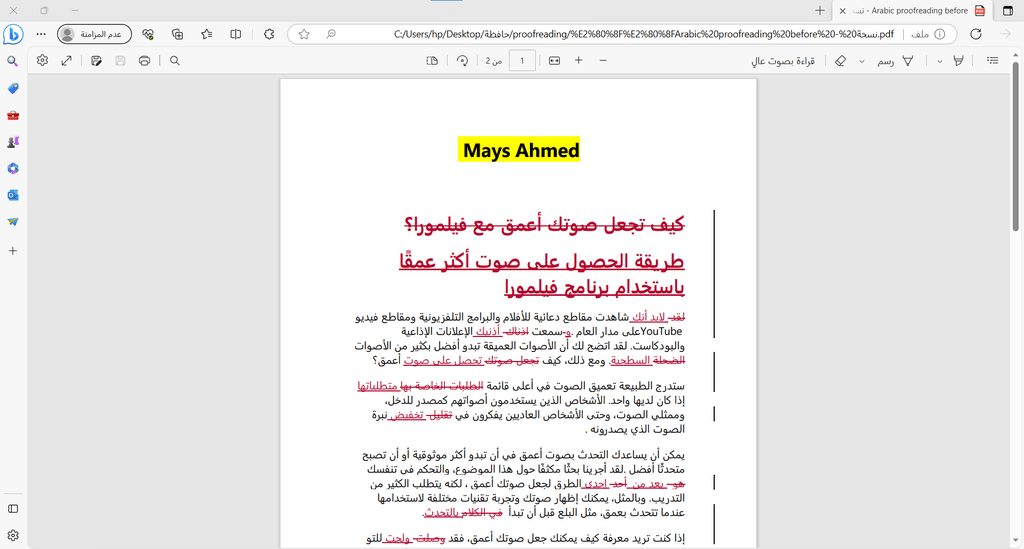Open the sidebar Drop paper-plane icon
The image size is (1024, 549).
pos(12,222)
